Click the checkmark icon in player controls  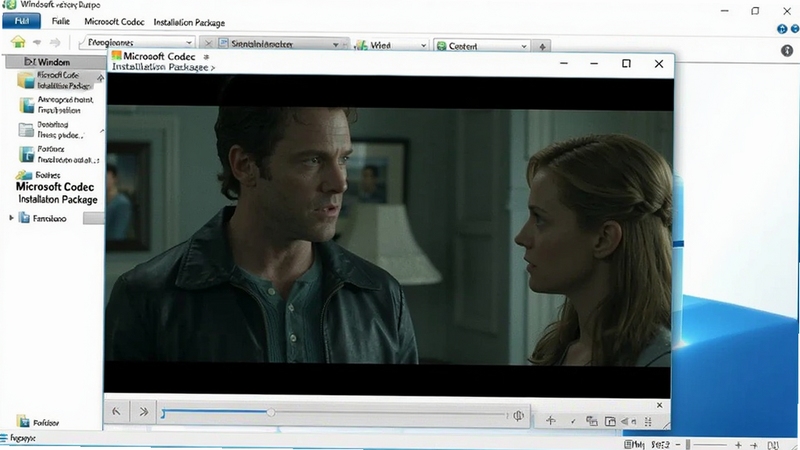(573, 421)
